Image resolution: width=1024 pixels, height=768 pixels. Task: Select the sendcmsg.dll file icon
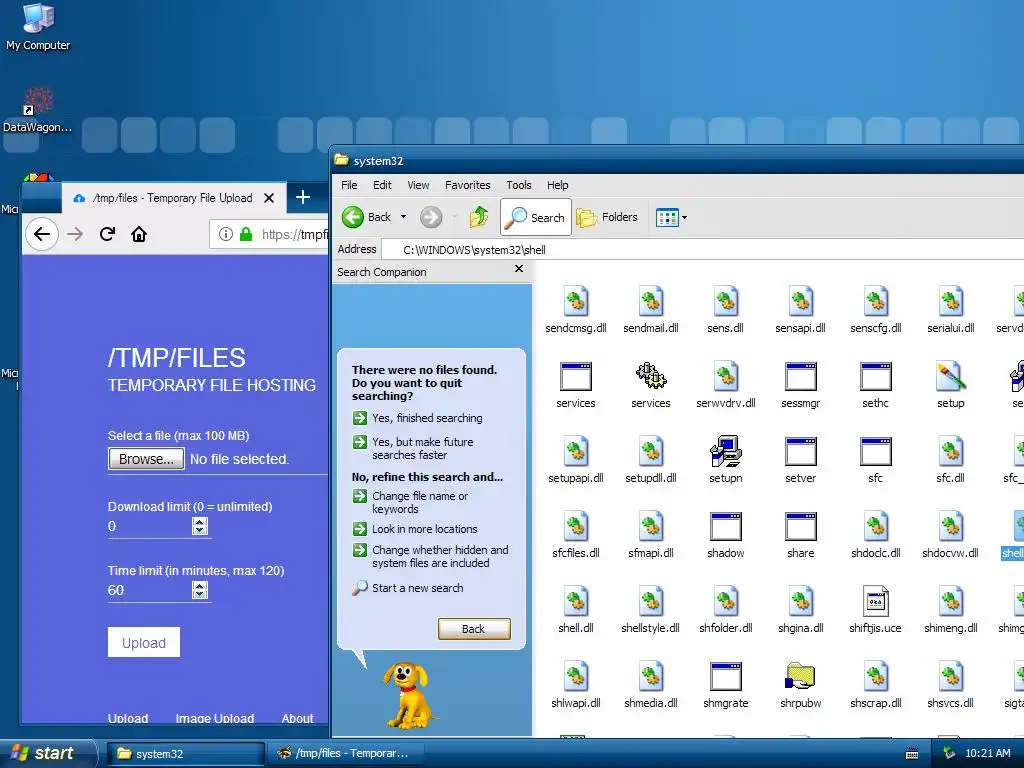click(575, 310)
